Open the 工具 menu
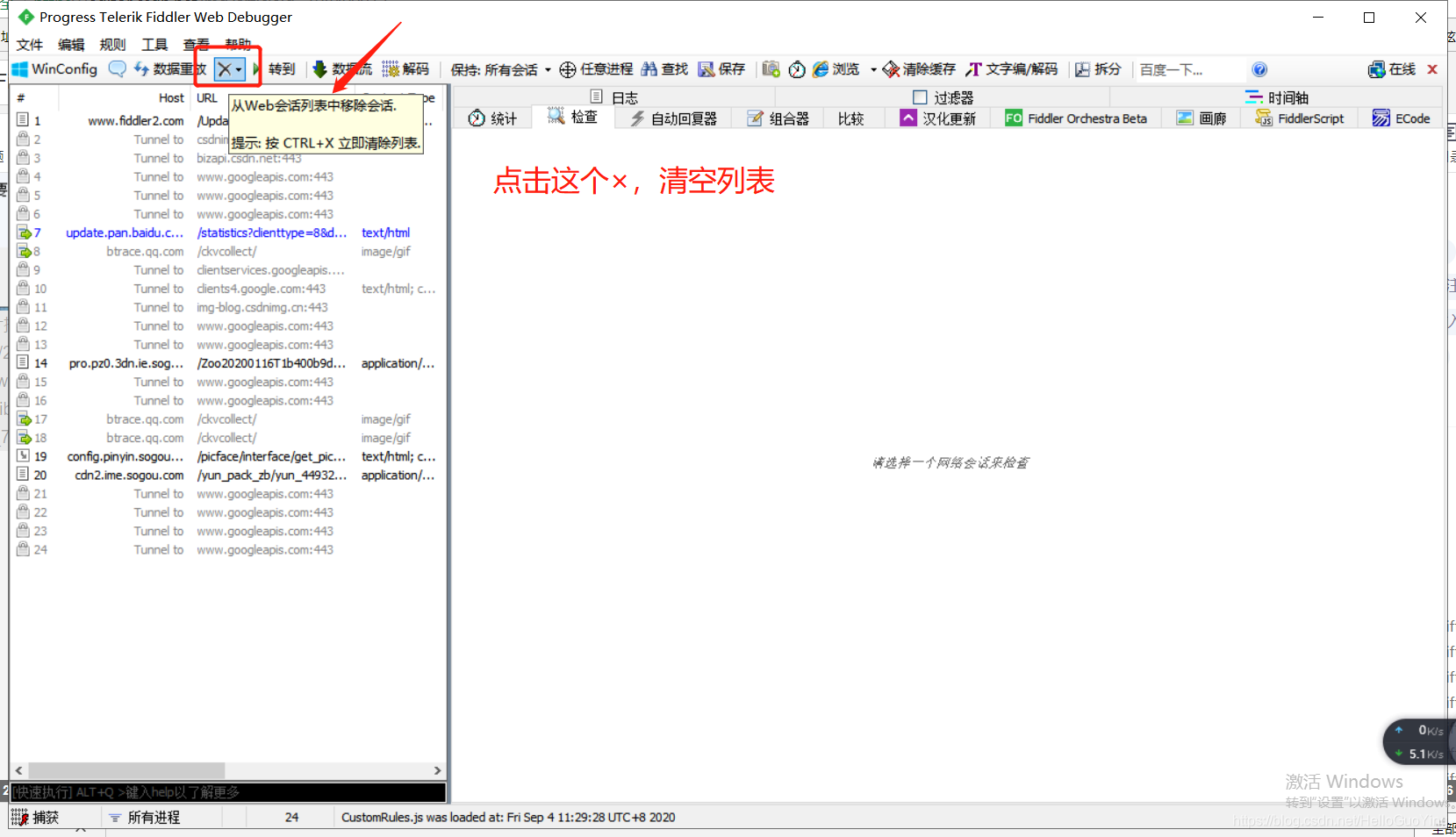 point(154,45)
